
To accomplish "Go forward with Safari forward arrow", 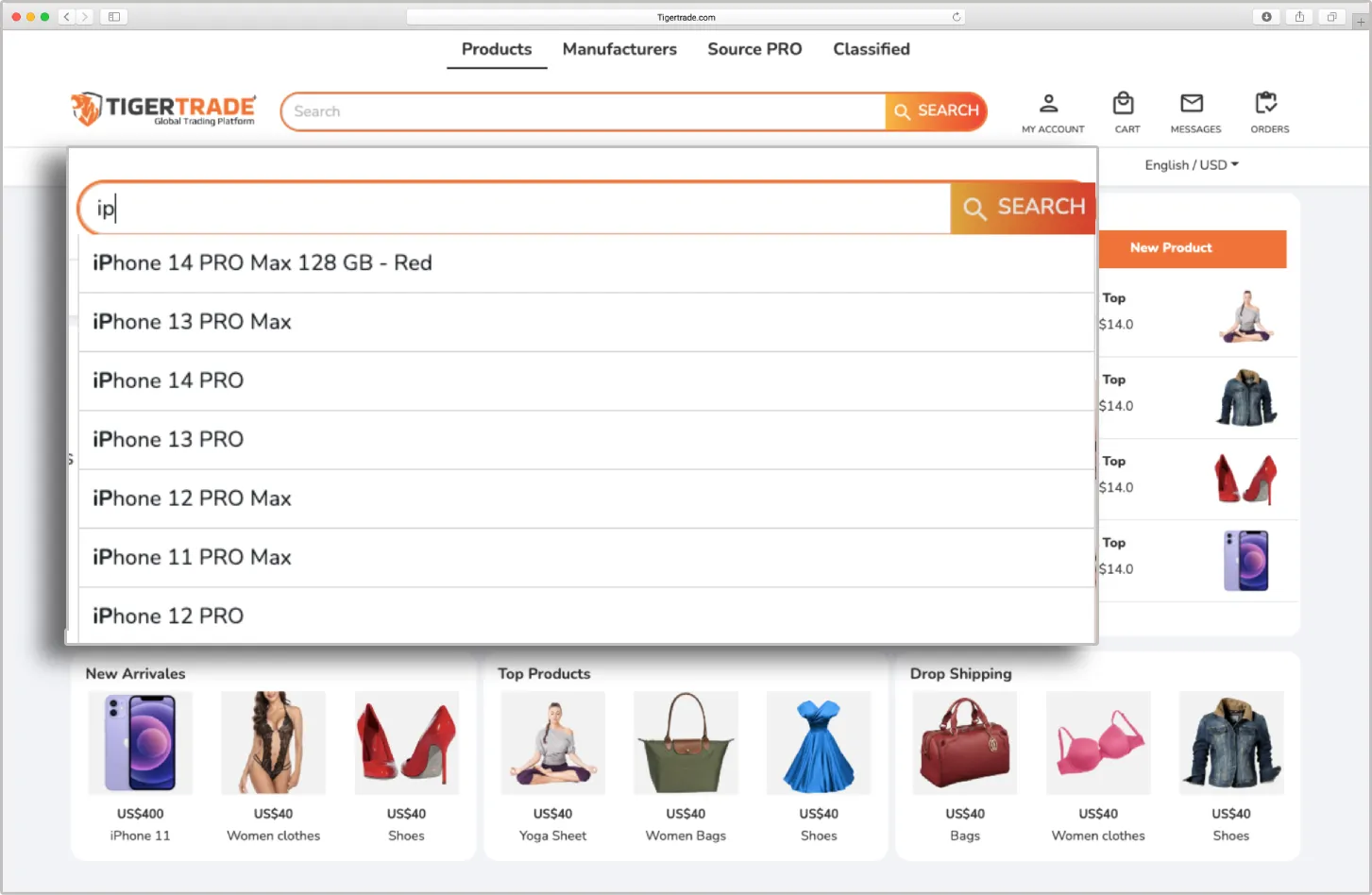I will (85, 17).
